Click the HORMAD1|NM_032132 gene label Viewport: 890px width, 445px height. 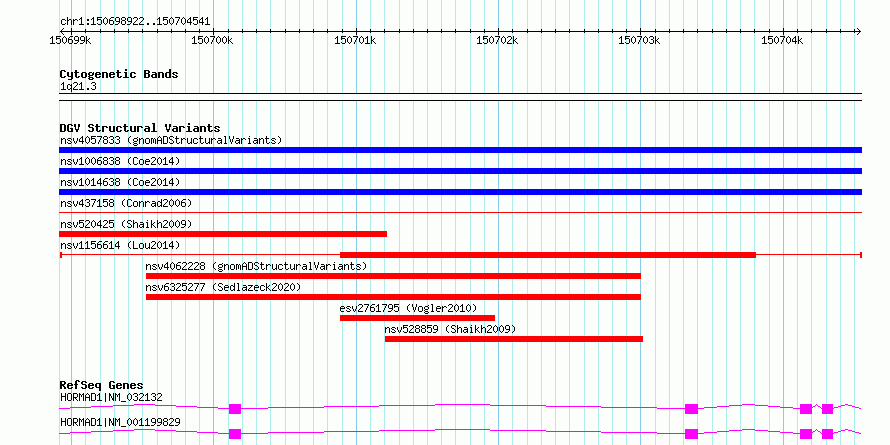coord(111,397)
